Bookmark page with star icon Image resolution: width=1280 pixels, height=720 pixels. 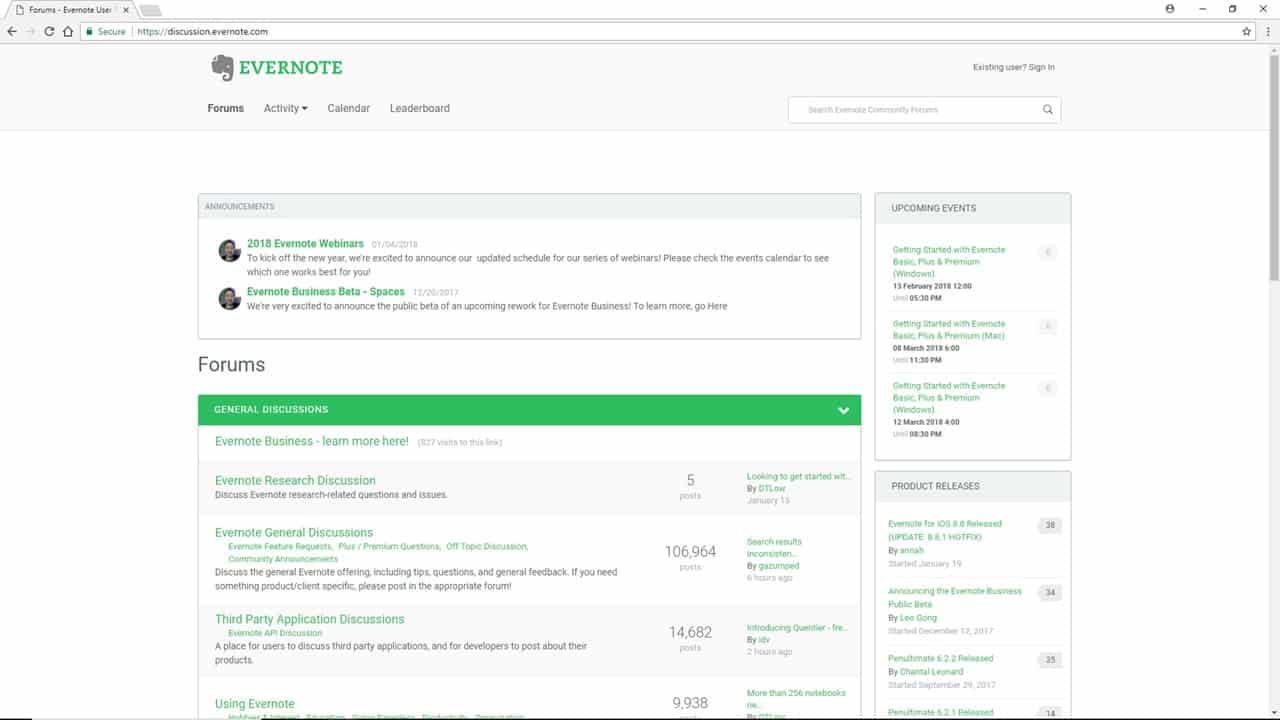[1246, 32]
